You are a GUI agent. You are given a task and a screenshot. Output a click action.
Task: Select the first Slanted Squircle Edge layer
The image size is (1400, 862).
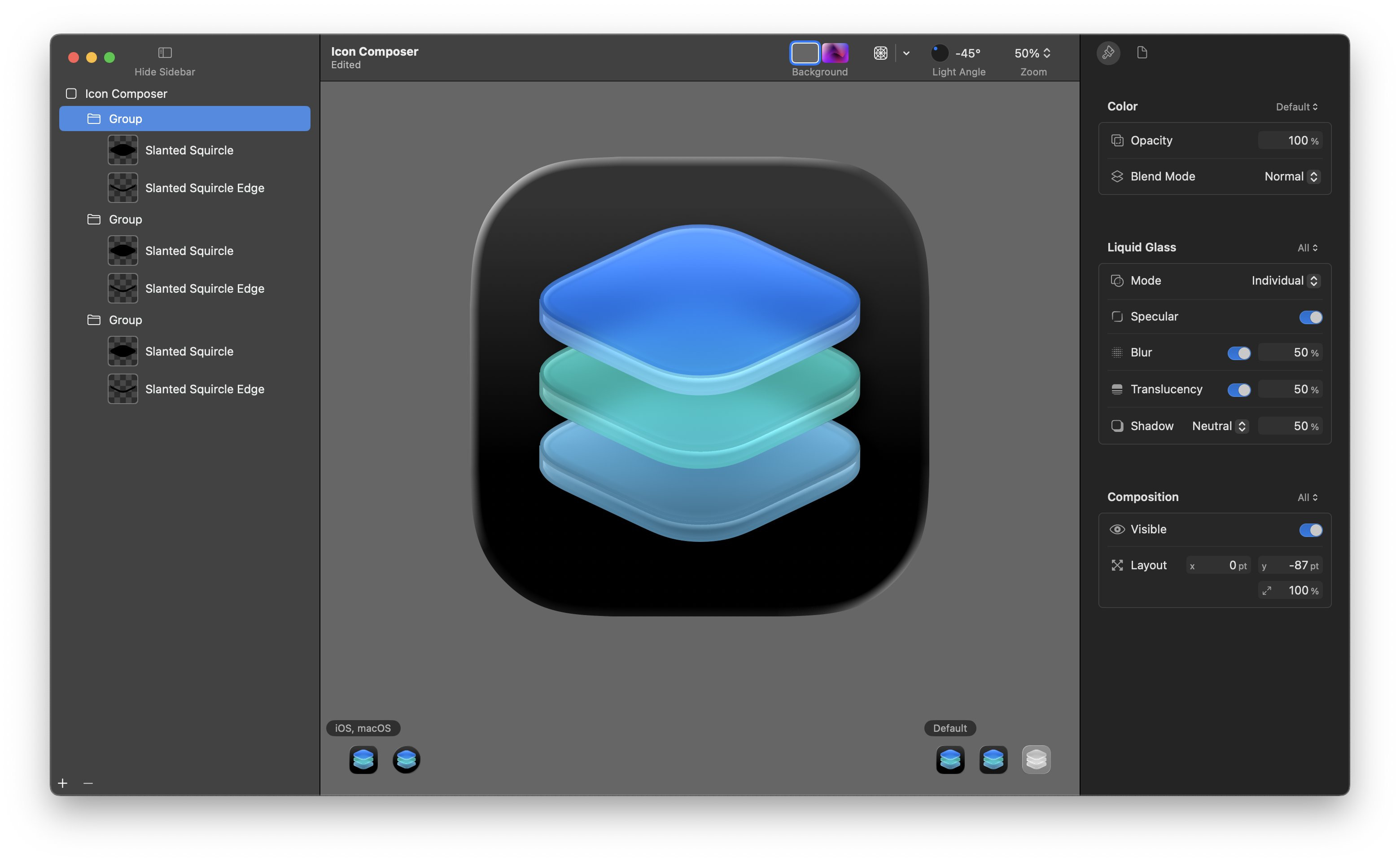[x=204, y=188]
